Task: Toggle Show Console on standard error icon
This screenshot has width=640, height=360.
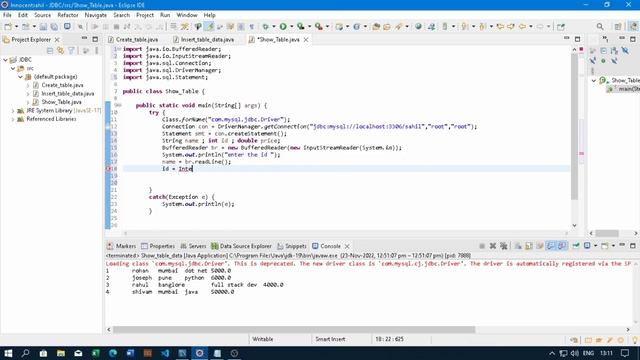Action: 562,246
